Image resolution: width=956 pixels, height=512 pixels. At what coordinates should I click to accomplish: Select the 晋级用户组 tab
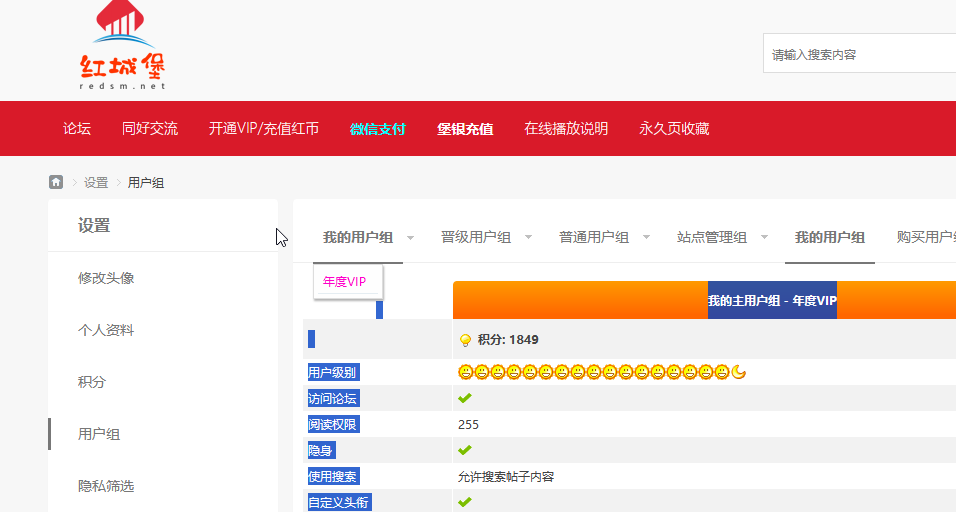click(x=476, y=237)
